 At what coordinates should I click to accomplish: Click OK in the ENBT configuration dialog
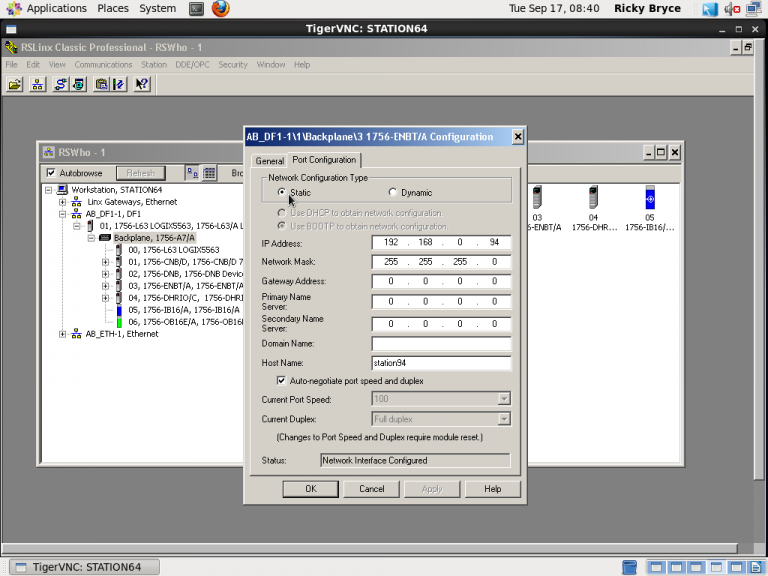tap(311, 489)
